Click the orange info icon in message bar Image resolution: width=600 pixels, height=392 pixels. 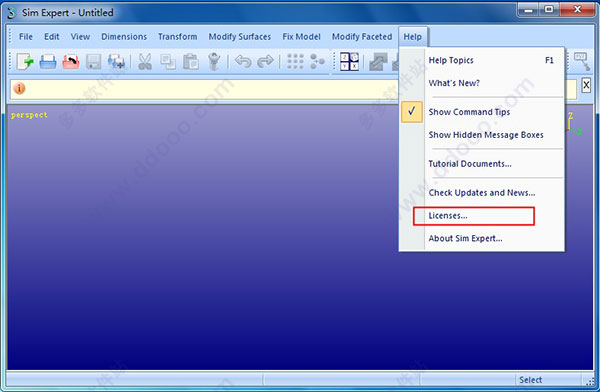click(x=20, y=88)
